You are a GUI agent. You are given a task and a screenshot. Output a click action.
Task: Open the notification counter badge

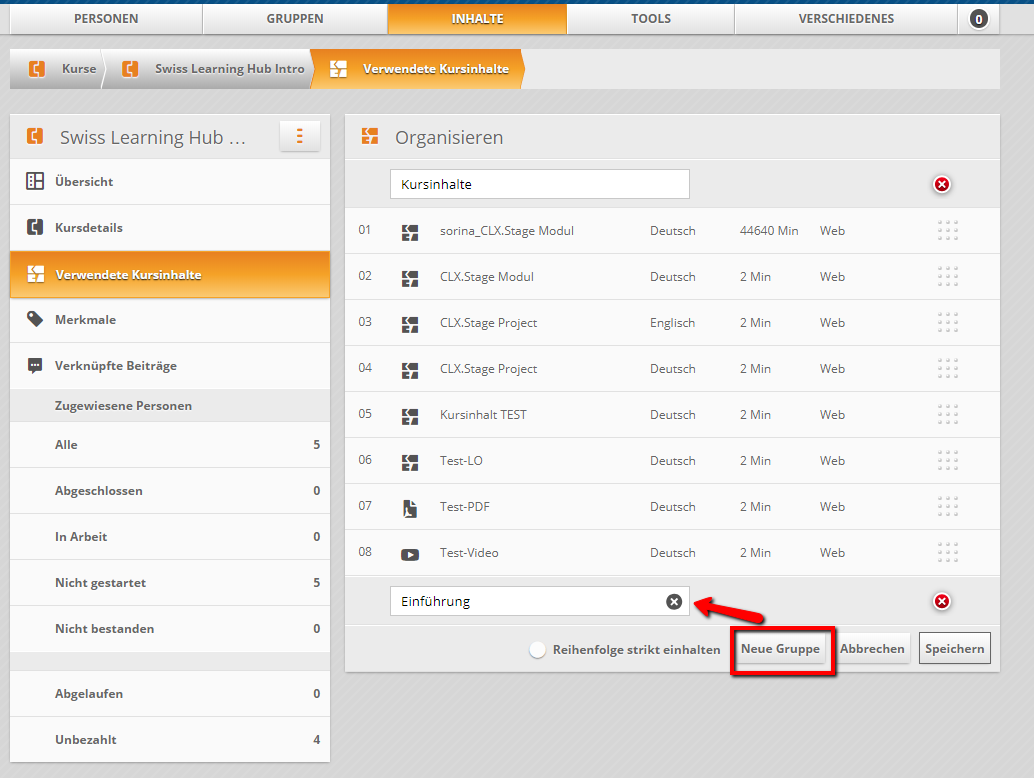978,19
